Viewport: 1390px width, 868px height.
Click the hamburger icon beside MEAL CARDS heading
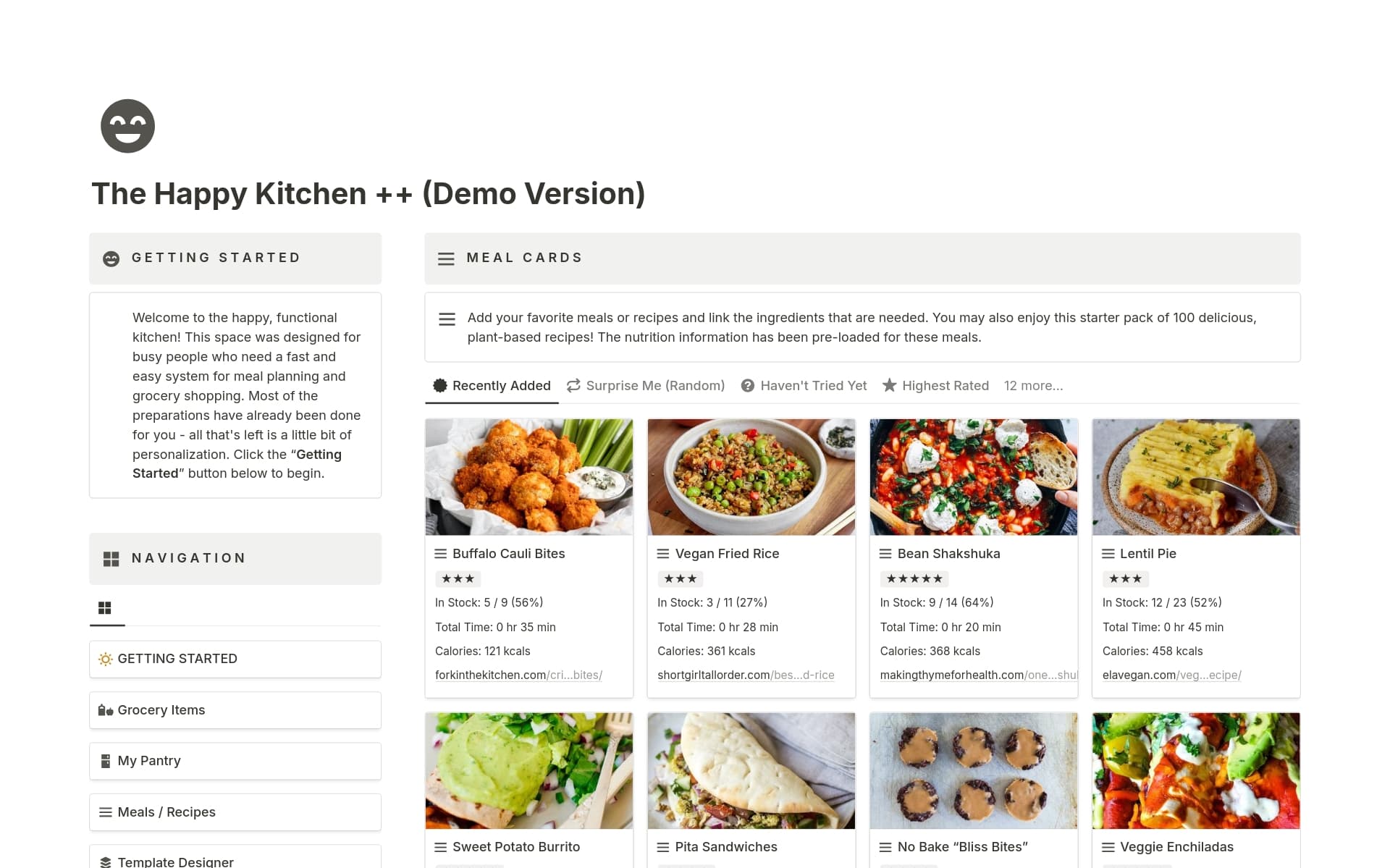click(446, 258)
